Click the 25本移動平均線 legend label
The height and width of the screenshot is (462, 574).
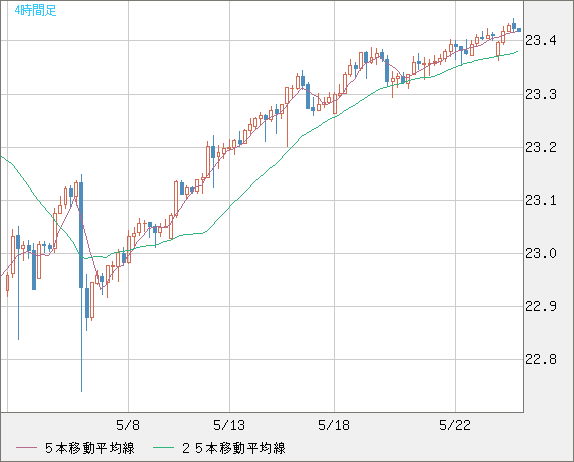pyautogui.click(x=234, y=448)
